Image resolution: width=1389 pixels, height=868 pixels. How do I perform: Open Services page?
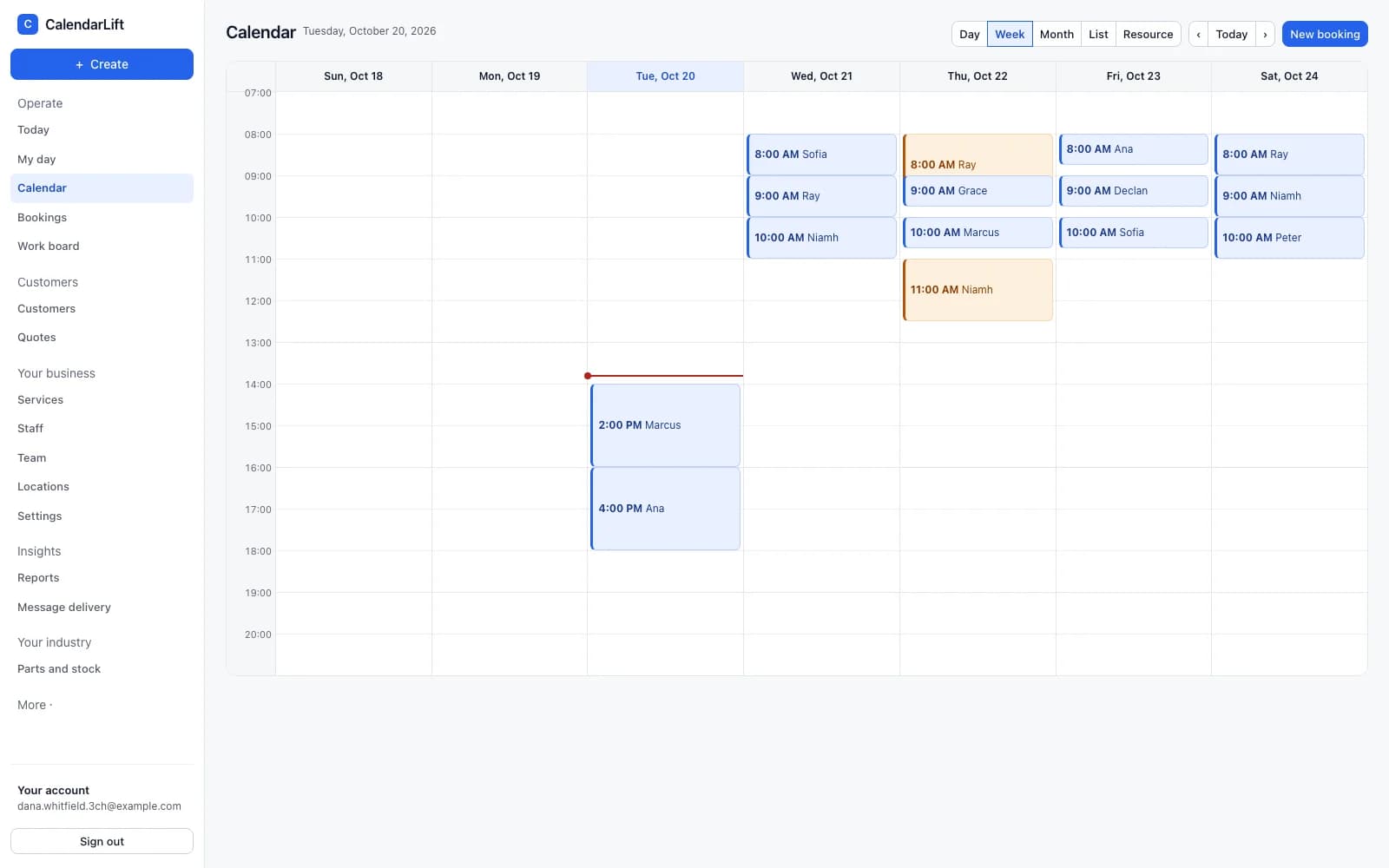pyautogui.click(x=102, y=400)
